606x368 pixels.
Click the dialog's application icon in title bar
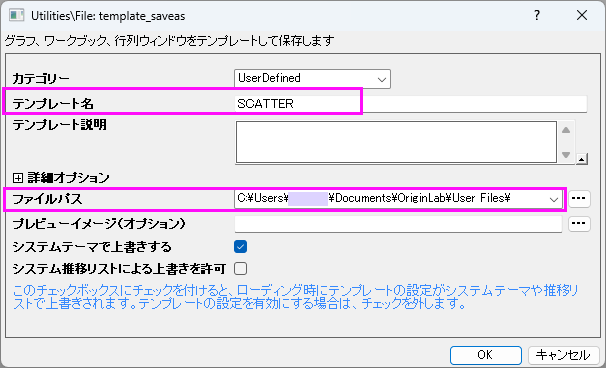pos(17,15)
